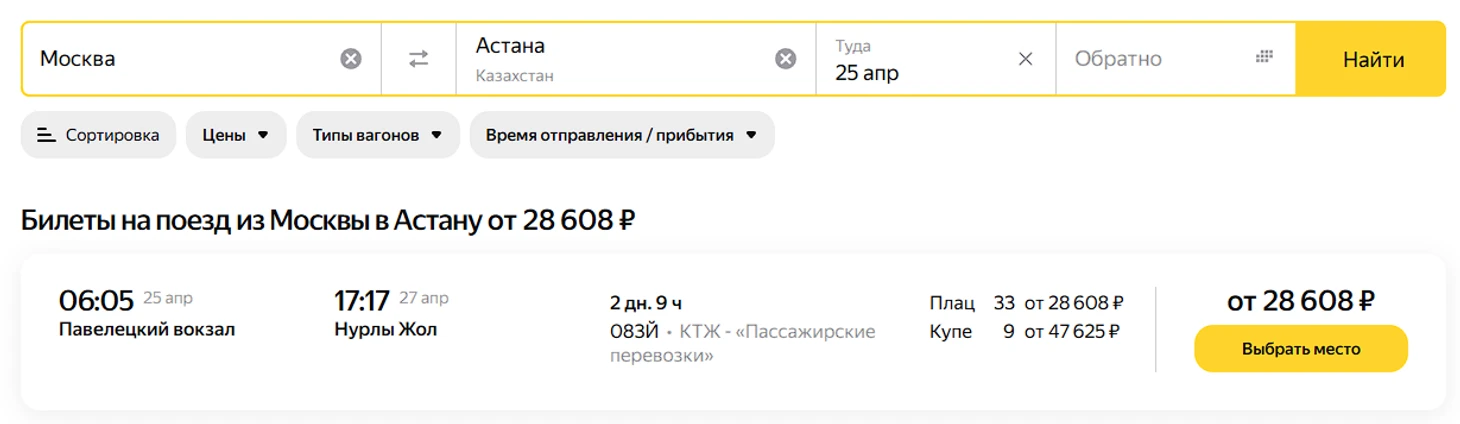Select Плац fare from 28 608 ₽

(x=1025, y=302)
